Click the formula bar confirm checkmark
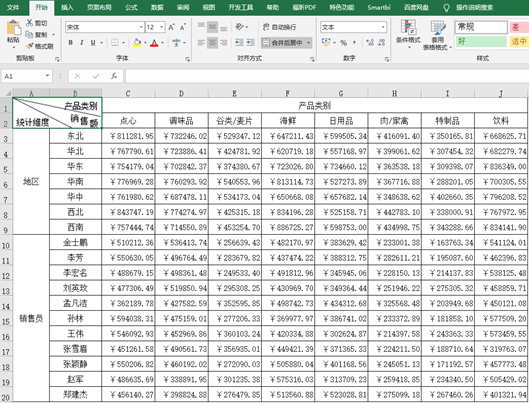 click(96, 76)
